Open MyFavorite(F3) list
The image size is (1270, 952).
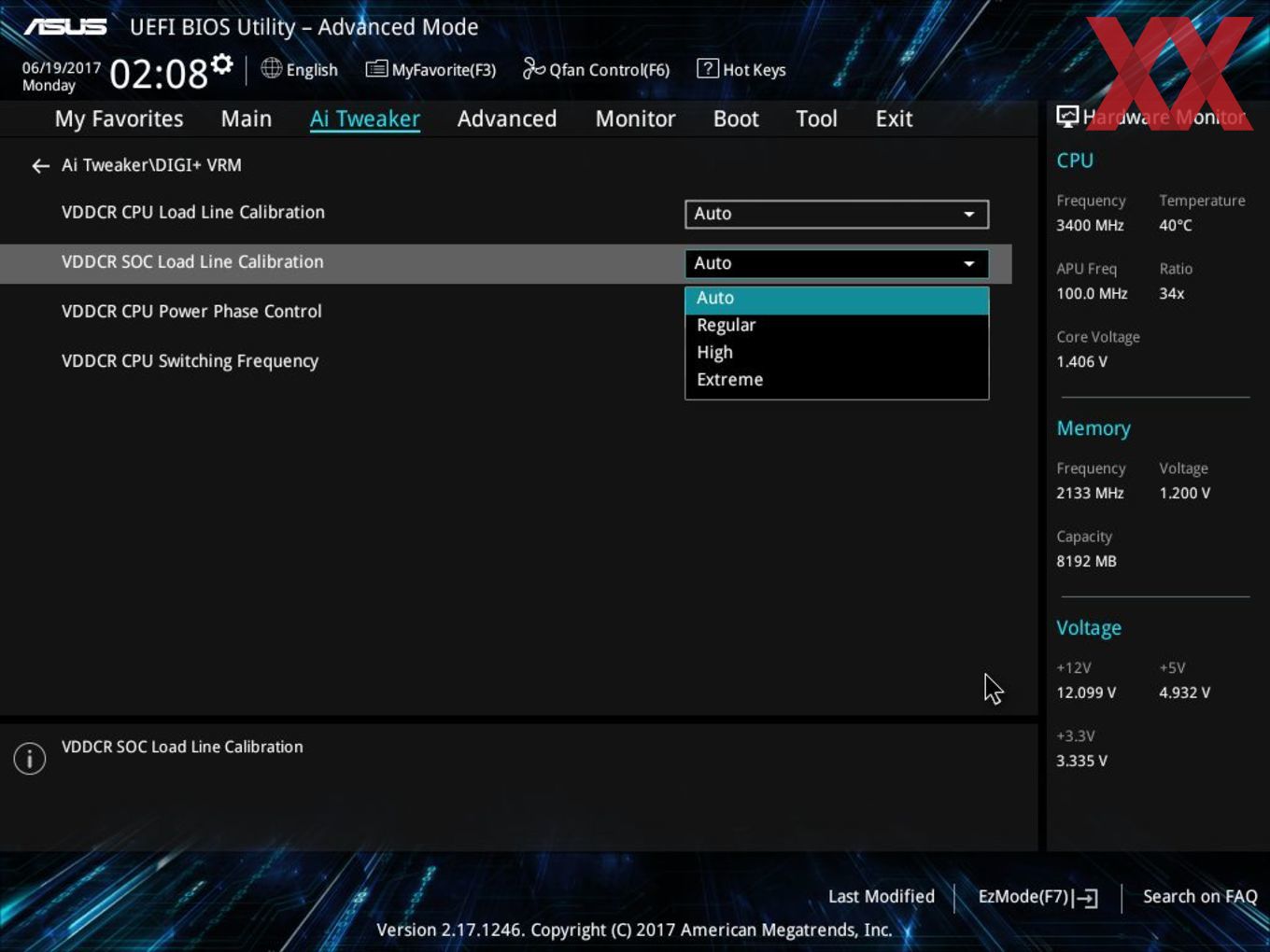tap(430, 69)
